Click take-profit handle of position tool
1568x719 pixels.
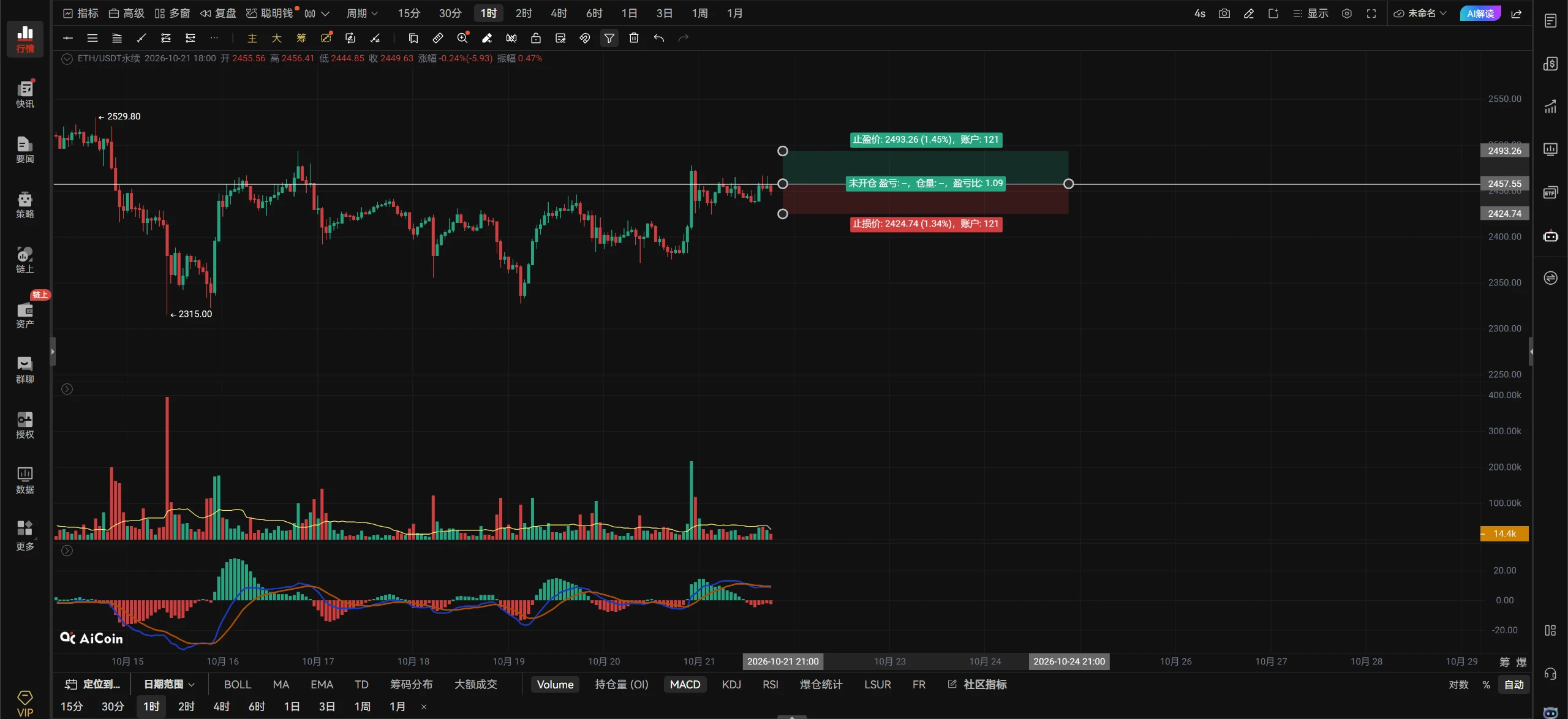pyautogui.click(x=783, y=151)
